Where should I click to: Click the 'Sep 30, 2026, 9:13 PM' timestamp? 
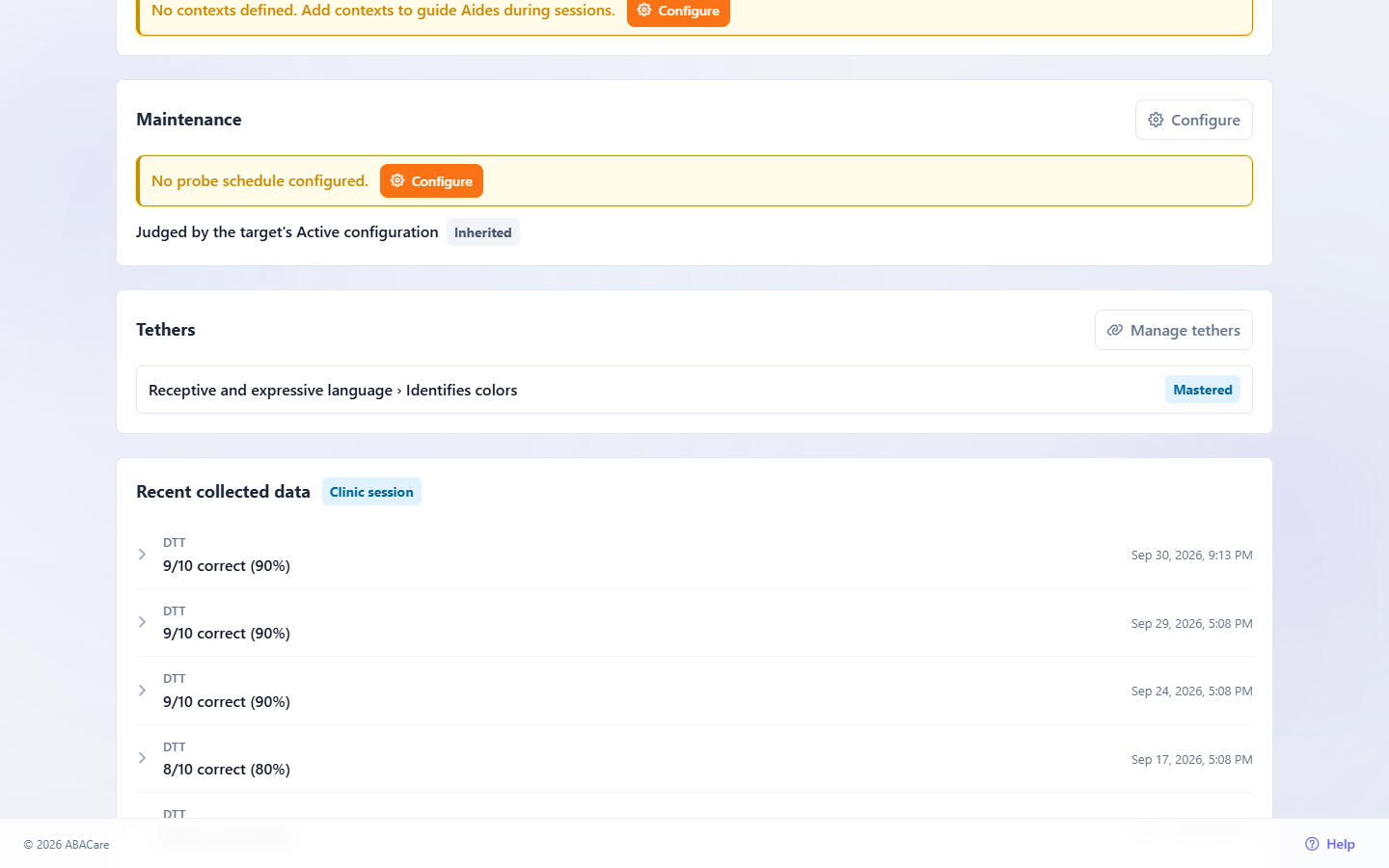pyautogui.click(x=1192, y=556)
